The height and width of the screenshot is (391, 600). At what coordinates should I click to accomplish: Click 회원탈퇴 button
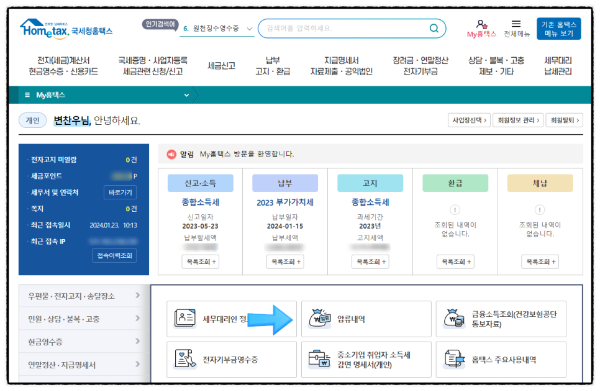point(564,120)
